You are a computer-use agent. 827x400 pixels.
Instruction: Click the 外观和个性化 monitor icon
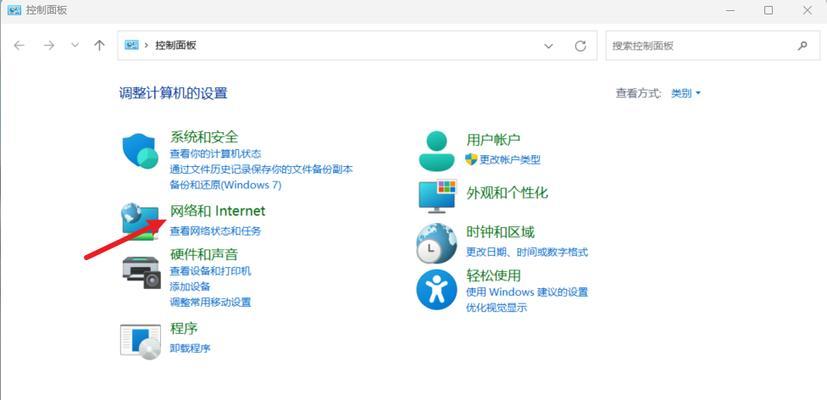click(437, 196)
